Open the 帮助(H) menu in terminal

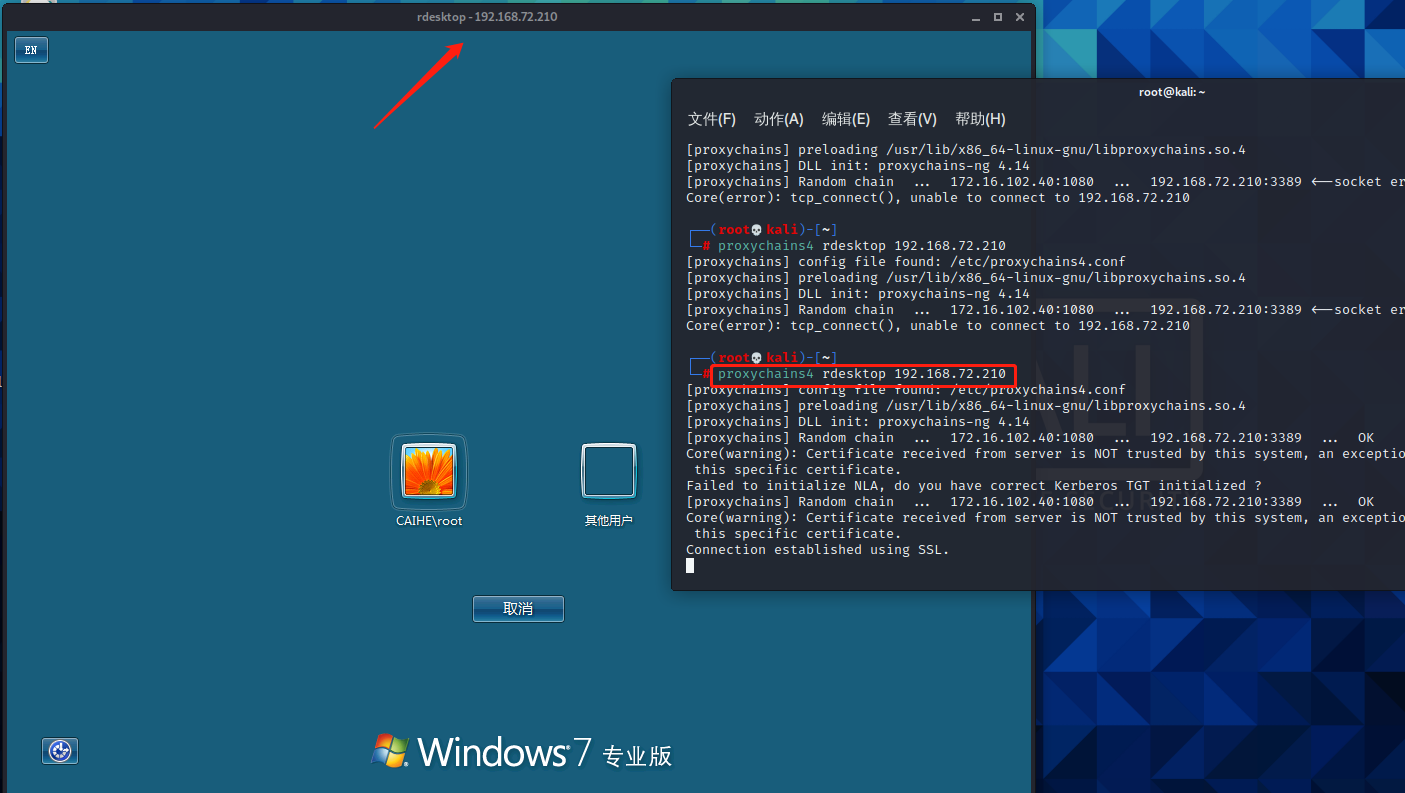(980, 119)
